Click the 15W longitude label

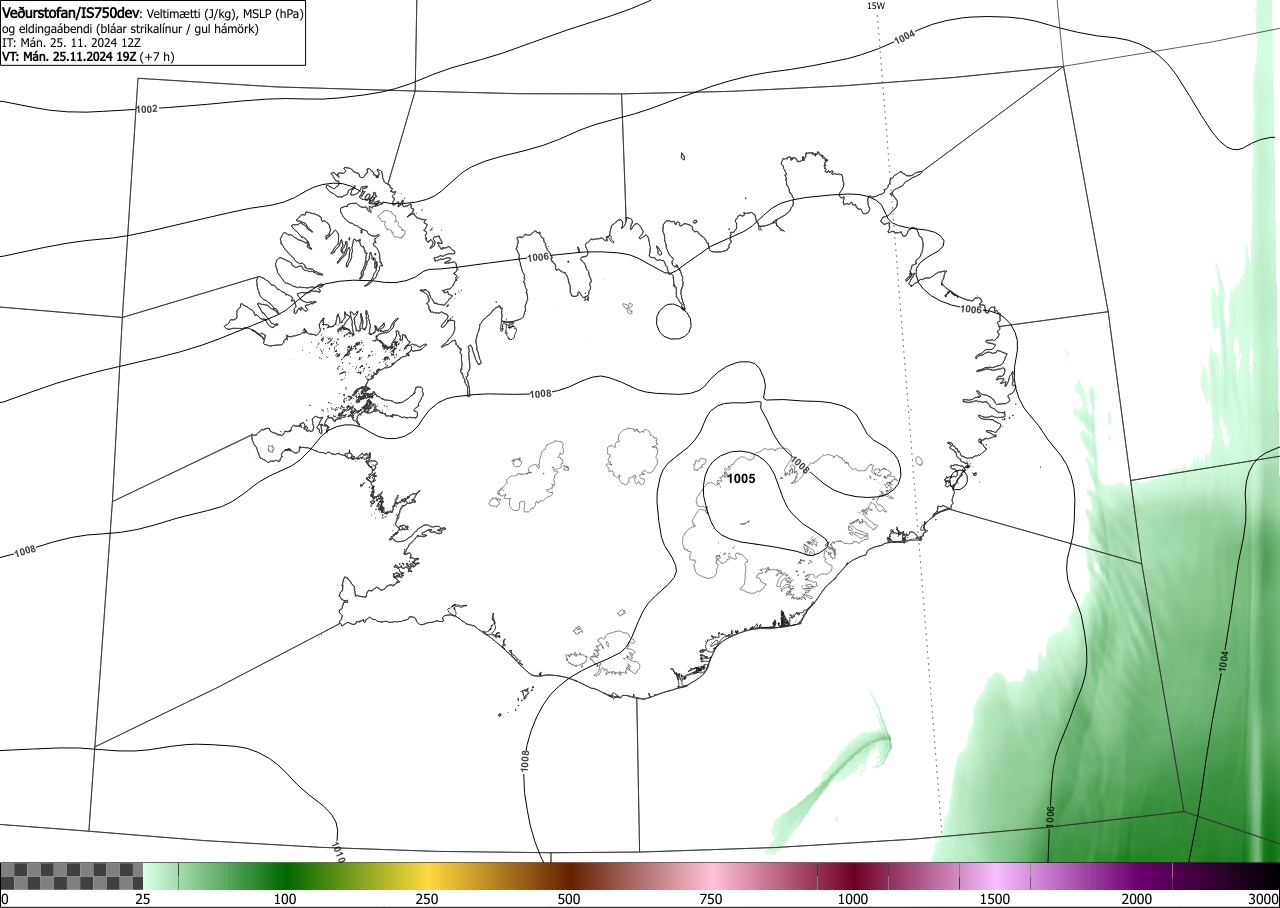(x=875, y=6)
